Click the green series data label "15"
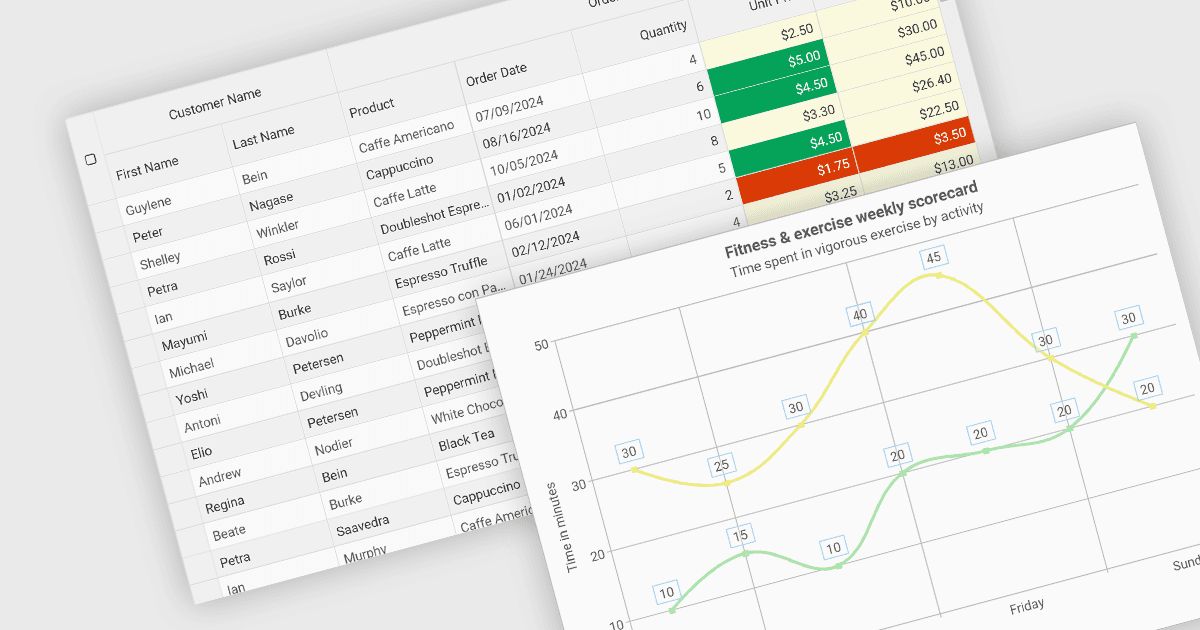Image resolution: width=1200 pixels, height=630 pixels. coord(740,536)
